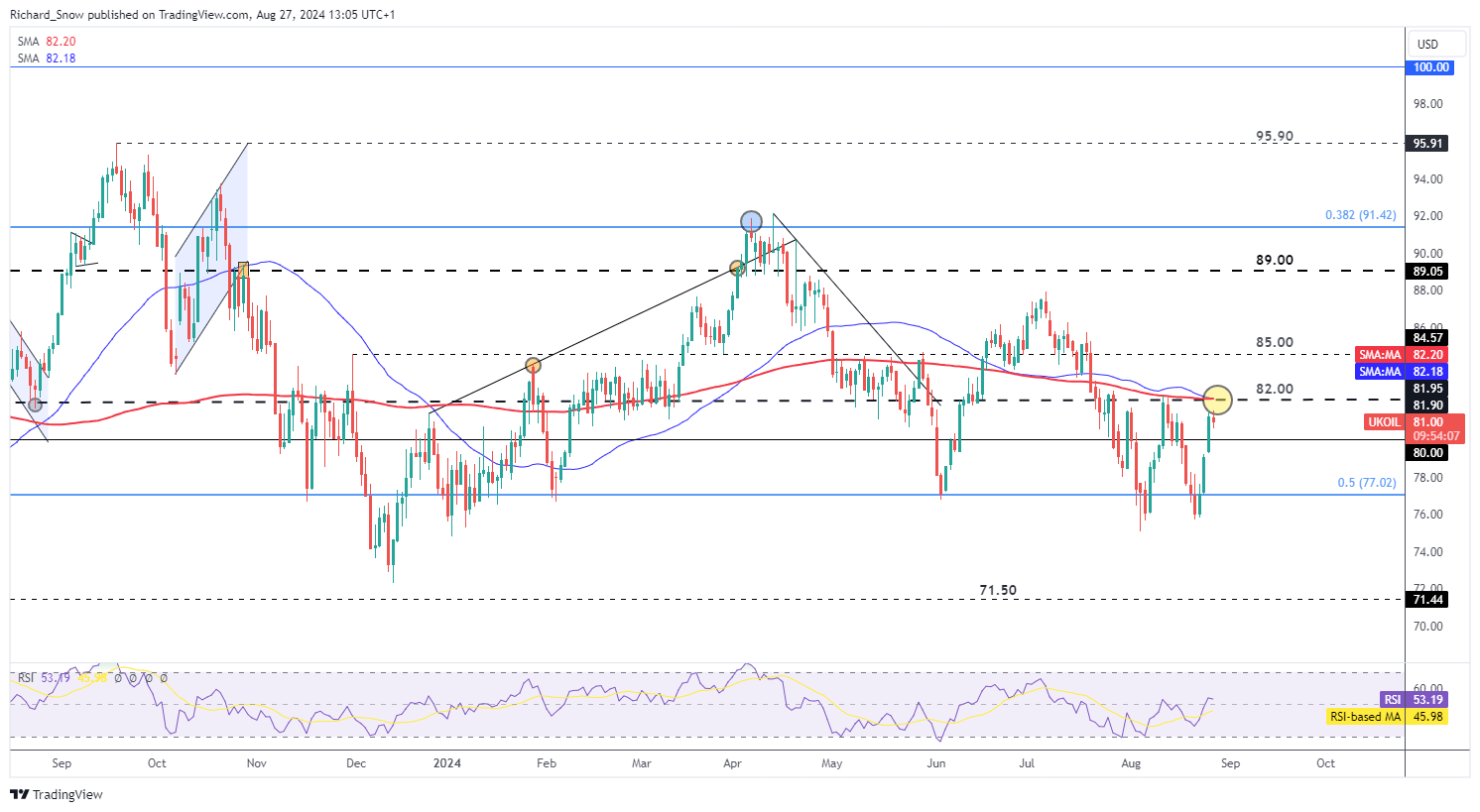Screen dimensions: 1480x812
Task: Click the 98.00 price scale value
Action: tap(1427, 104)
